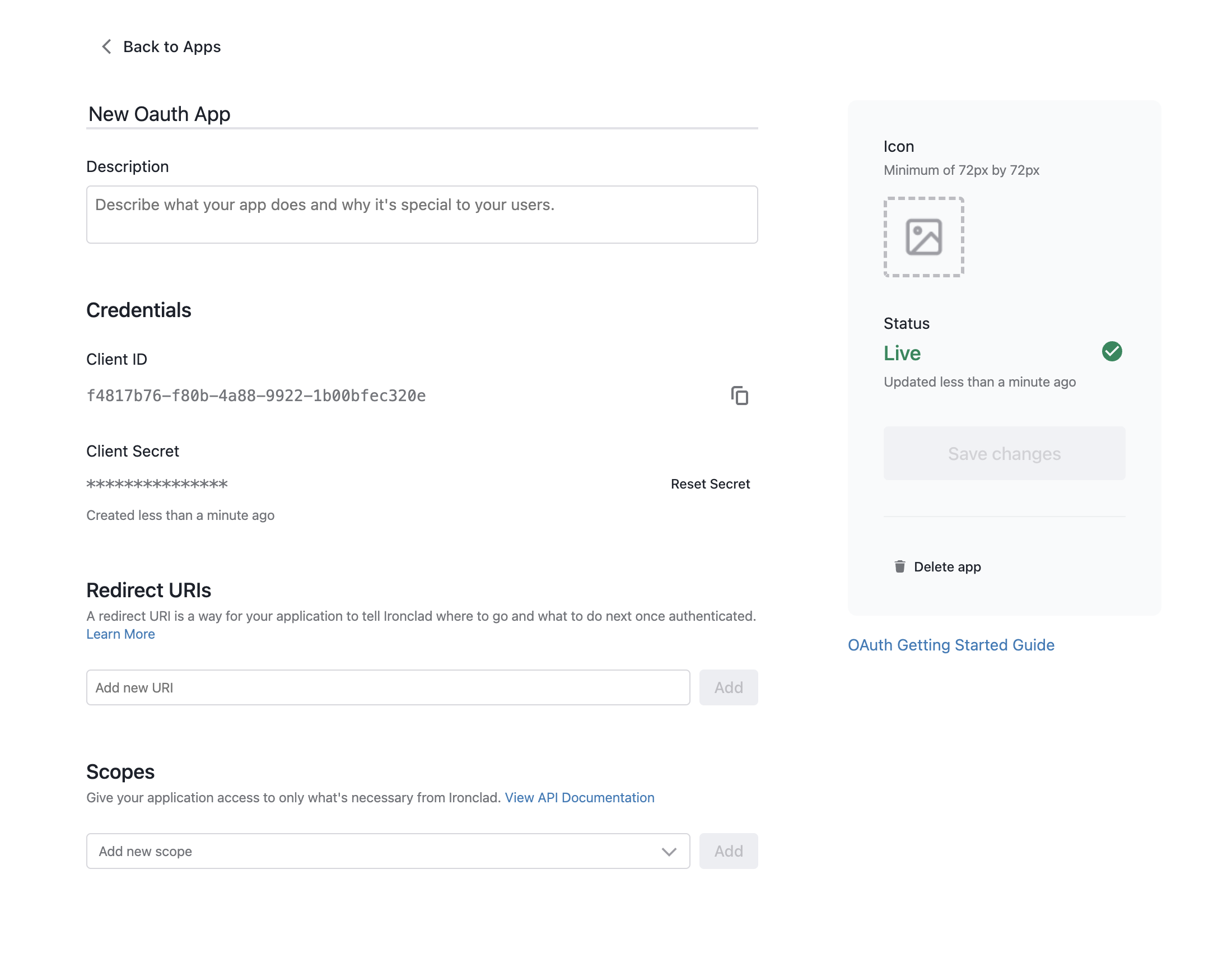
Task: Click the back arrow chevron icon
Action: pyautogui.click(x=106, y=47)
